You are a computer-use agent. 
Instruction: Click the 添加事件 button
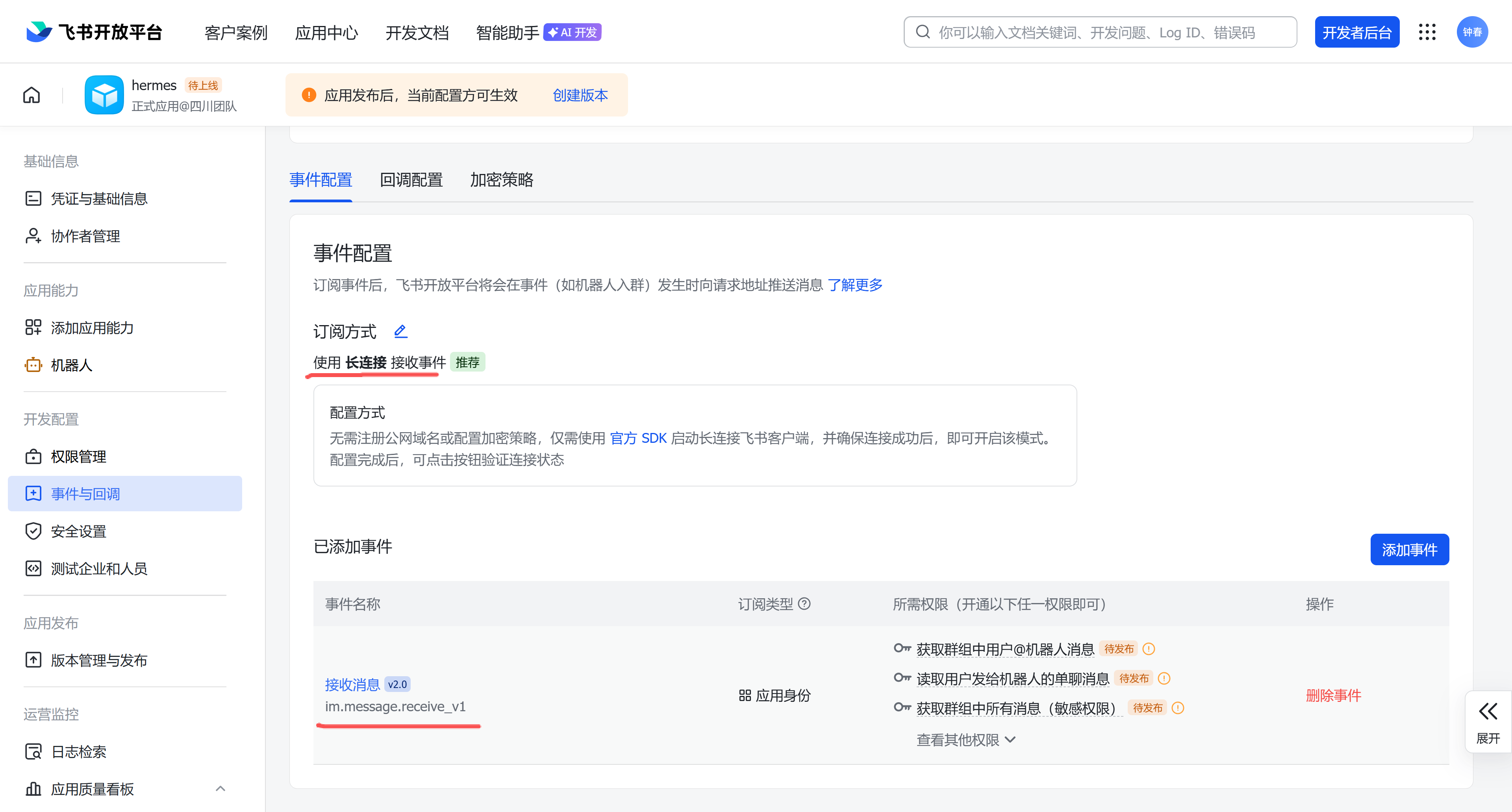1410,550
